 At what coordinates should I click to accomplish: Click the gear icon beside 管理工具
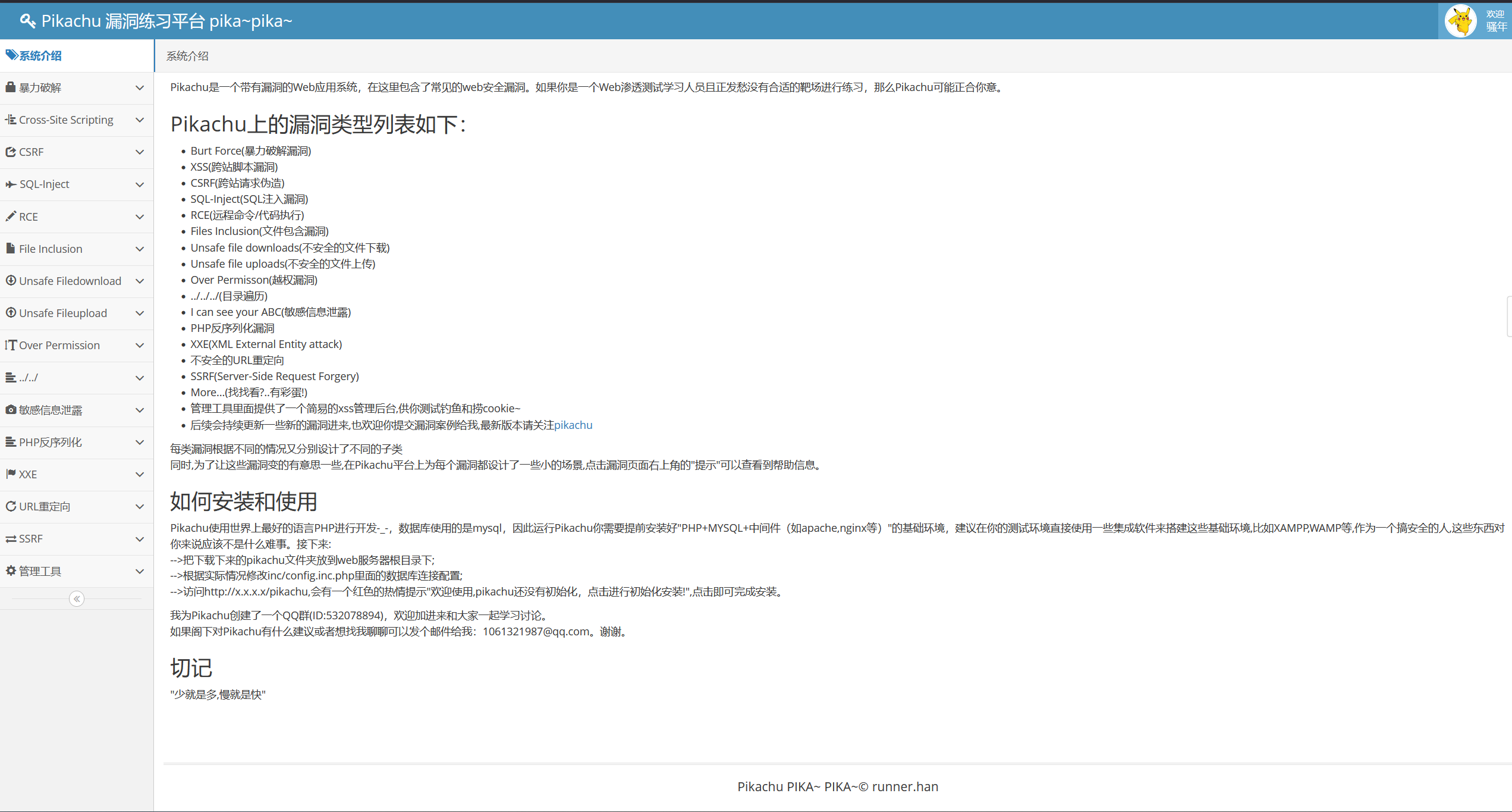pyautogui.click(x=11, y=570)
